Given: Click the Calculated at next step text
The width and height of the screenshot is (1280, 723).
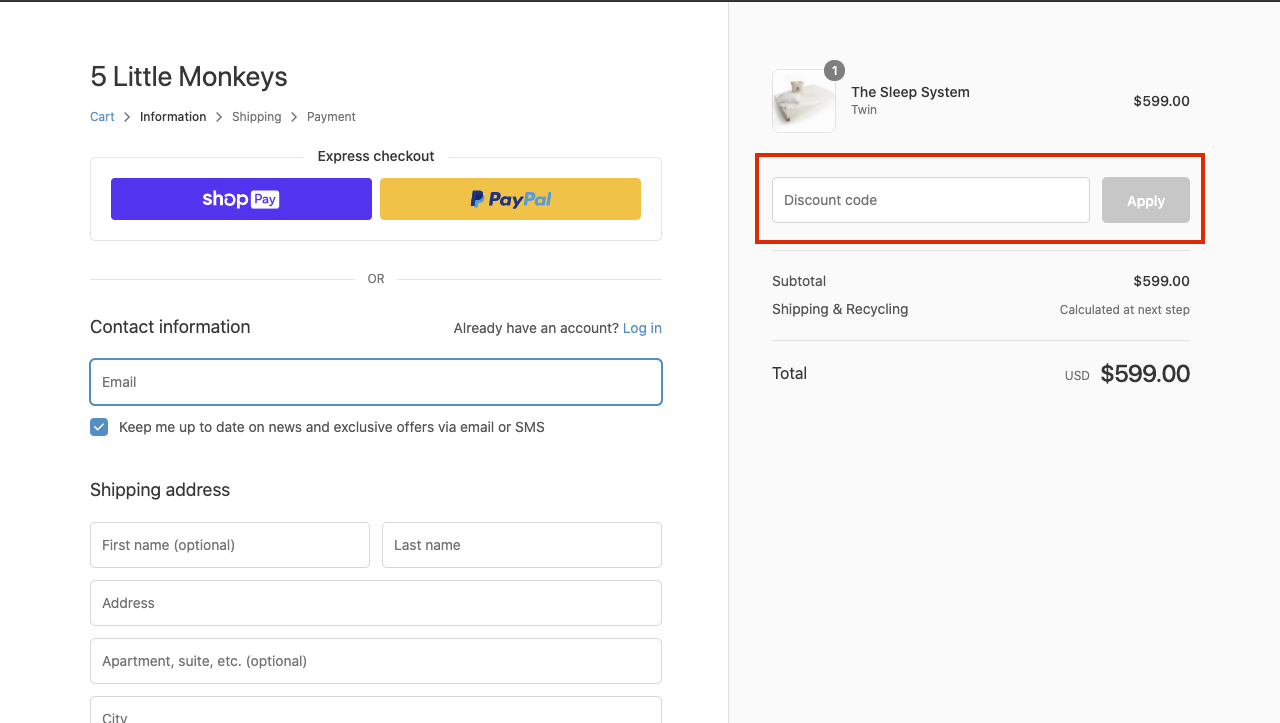Looking at the screenshot, I should pos(1125,310).
